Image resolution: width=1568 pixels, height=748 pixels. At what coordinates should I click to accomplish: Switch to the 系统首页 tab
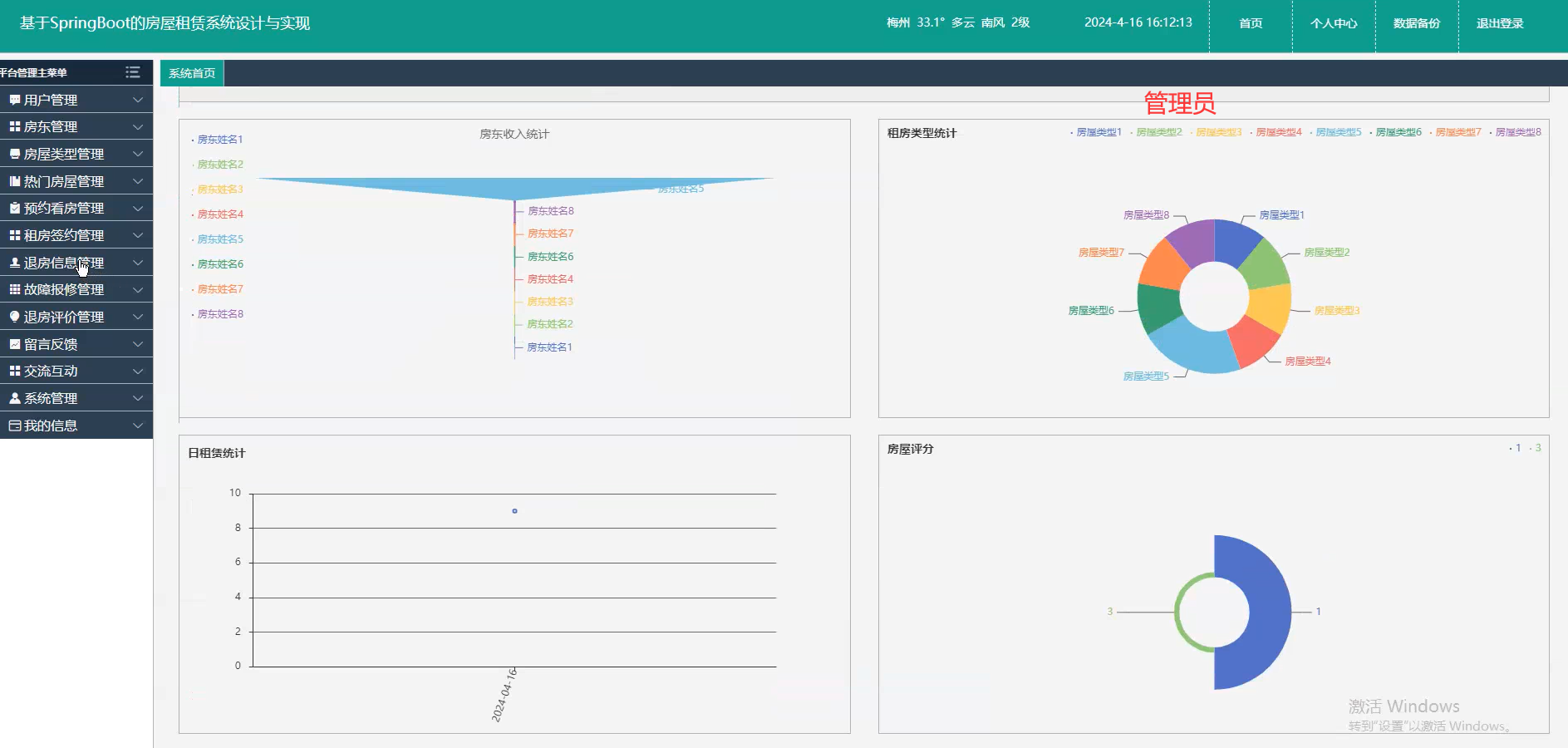tap(192, 73)
